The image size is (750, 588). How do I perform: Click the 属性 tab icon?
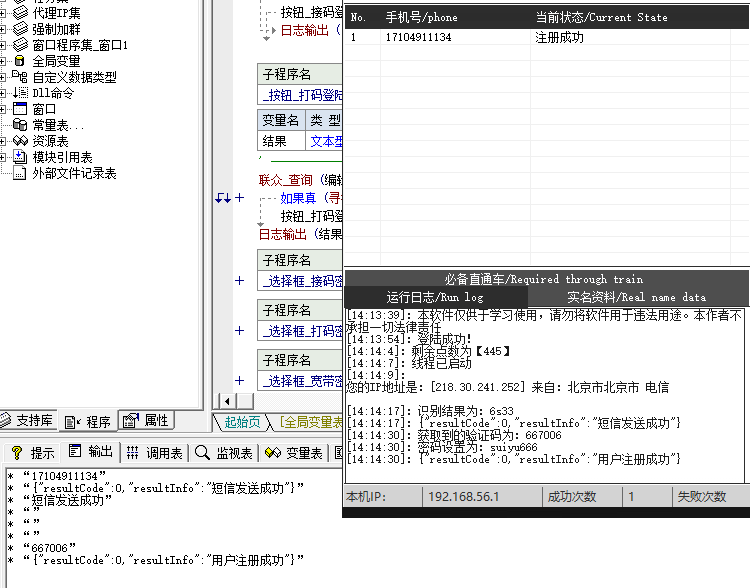131,420
